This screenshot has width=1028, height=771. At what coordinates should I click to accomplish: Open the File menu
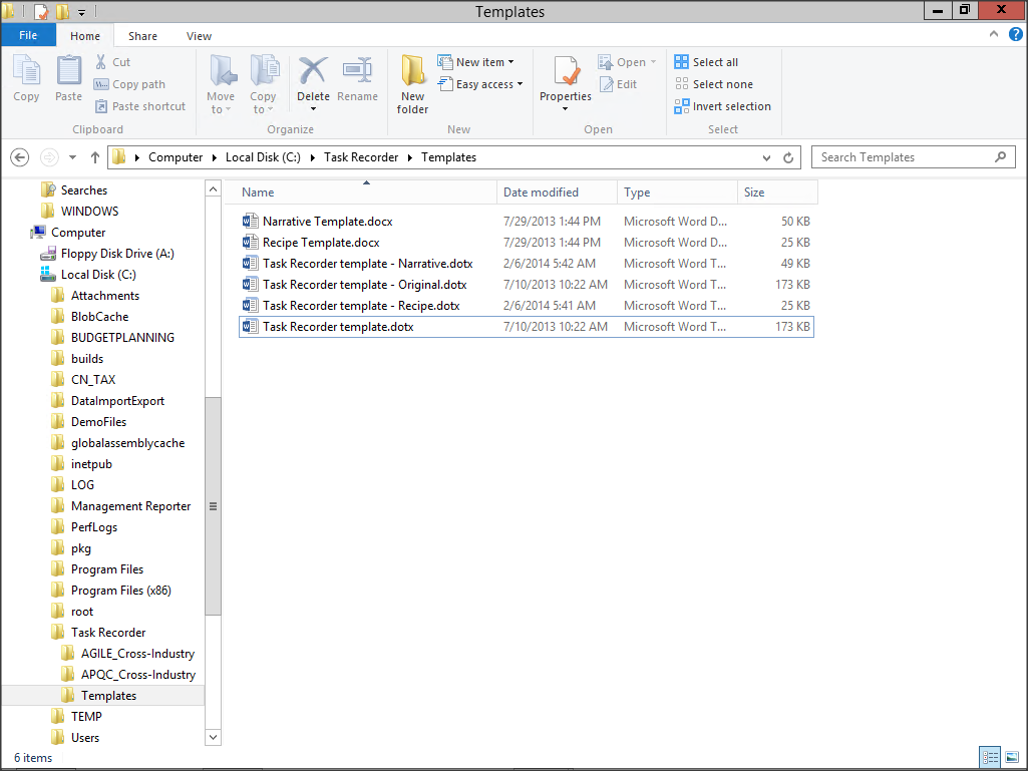click(x=28, y=35)
